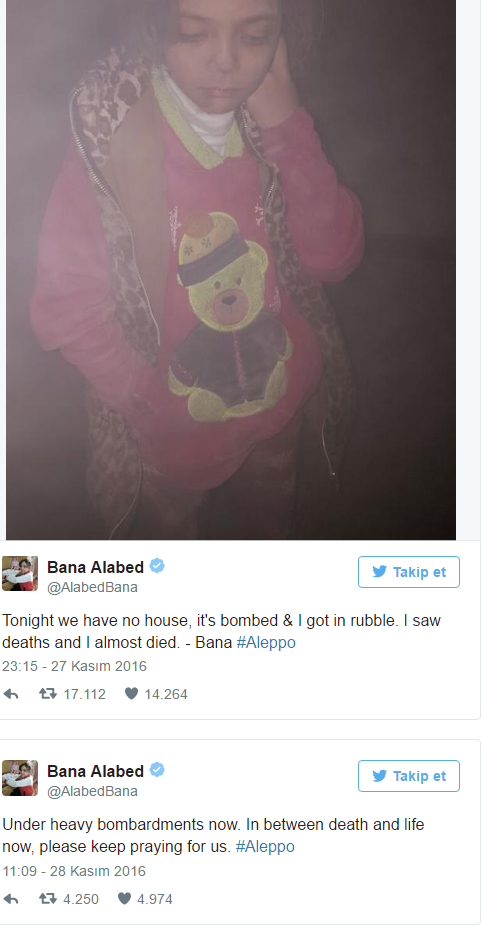The image size is (487, 926).
Task: Follow via "Takip et" on the second tweet
Action: tap(408, 776)
